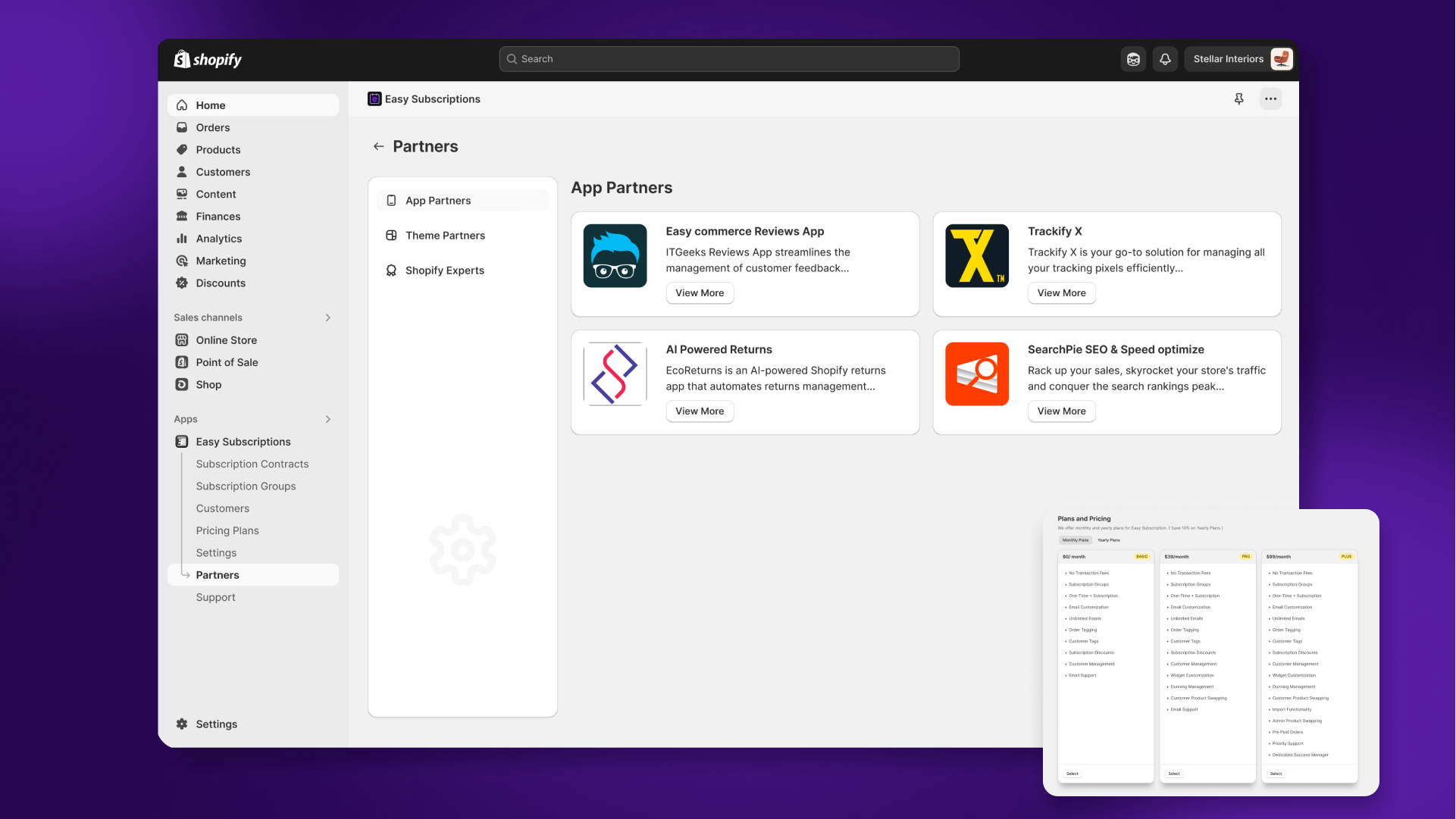This screenshot has height=819, width=1456.
Task: Select the Monthly Plans tab
Action: click(1076, 540)
